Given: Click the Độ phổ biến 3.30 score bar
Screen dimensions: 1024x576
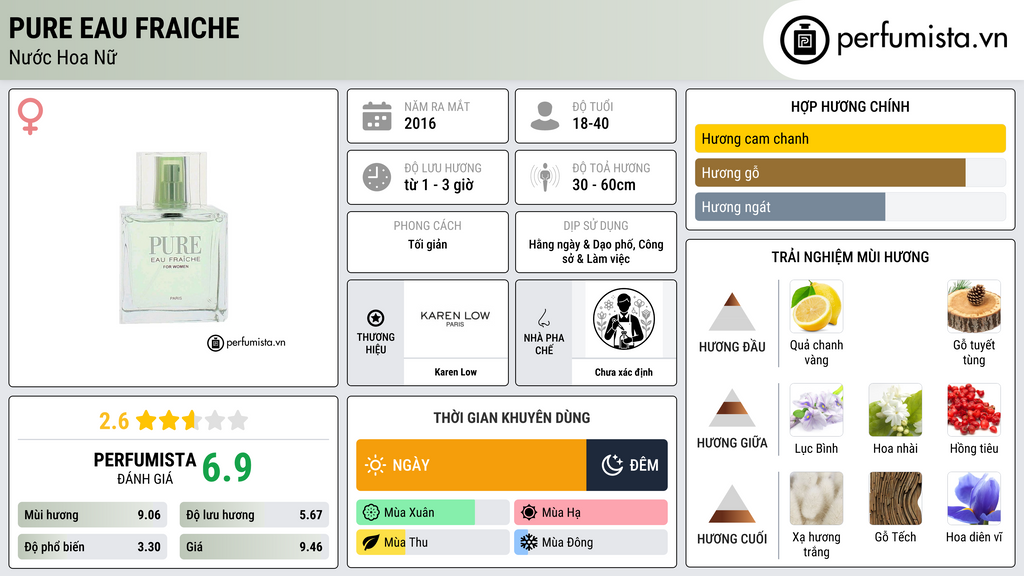Looking at the screenshot, I should click(x=92, y=547).
